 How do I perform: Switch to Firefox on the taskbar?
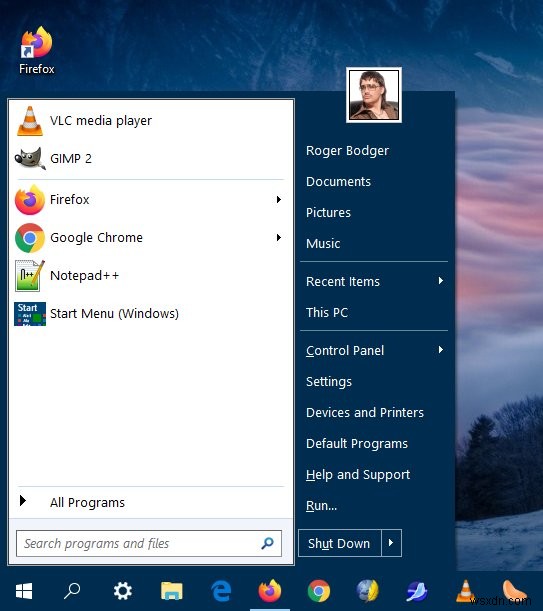tap(270, 591)
